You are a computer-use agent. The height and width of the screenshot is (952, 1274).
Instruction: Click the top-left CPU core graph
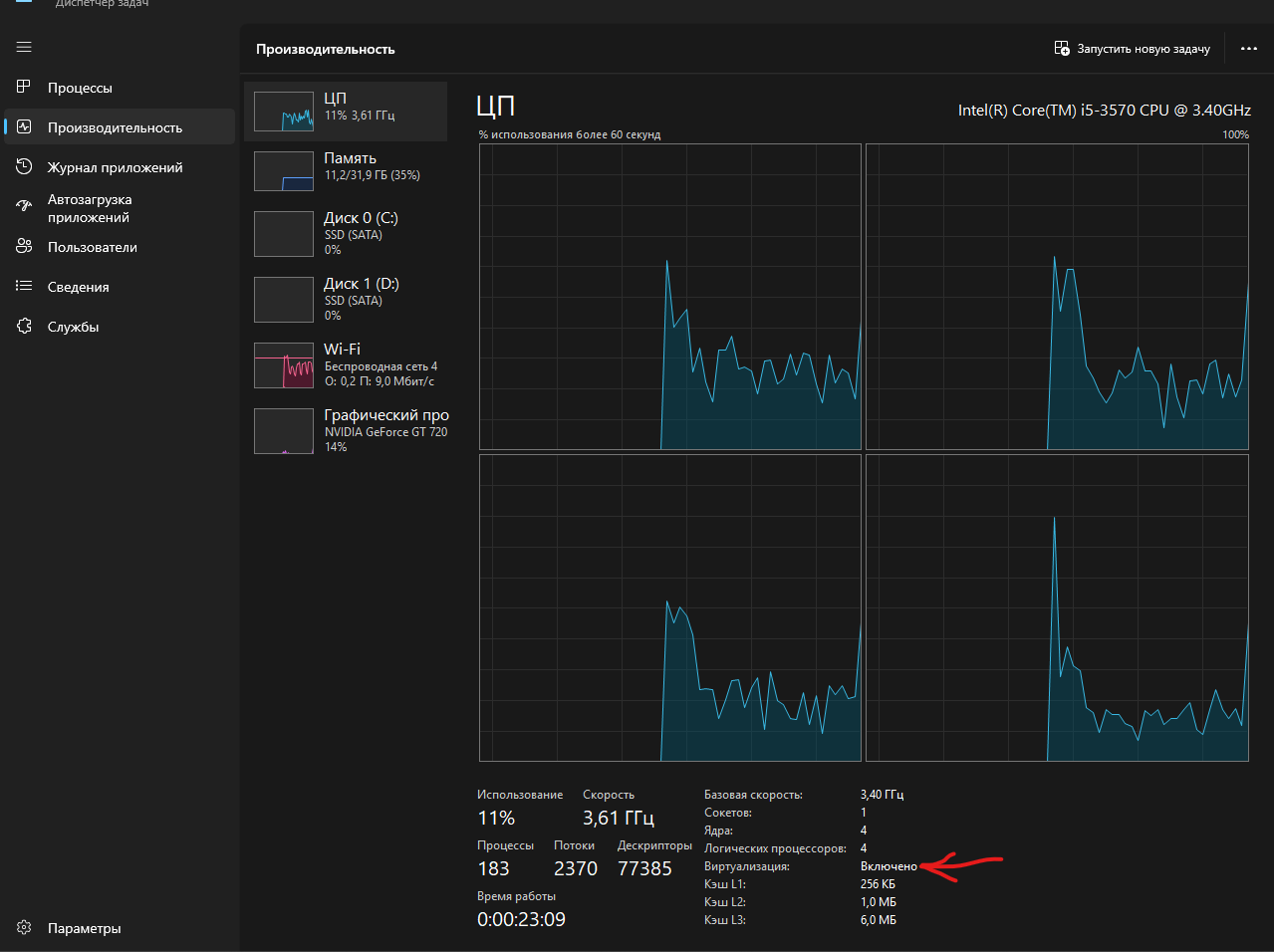669,297
